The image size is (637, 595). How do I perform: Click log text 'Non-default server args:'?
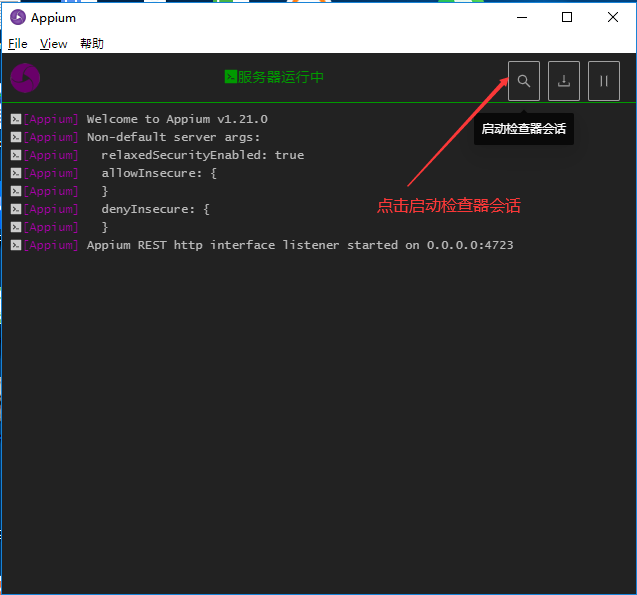173,137
